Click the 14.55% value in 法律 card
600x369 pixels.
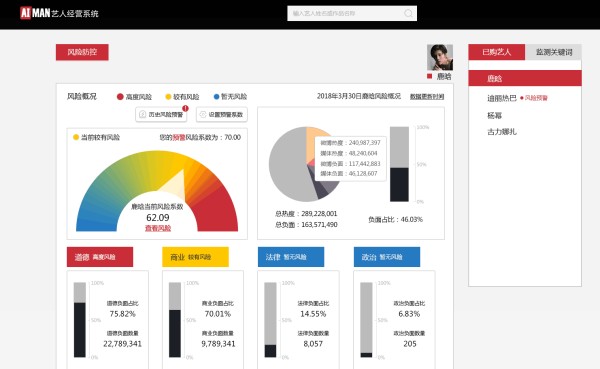pyautogui.click(x=313, y=314)
